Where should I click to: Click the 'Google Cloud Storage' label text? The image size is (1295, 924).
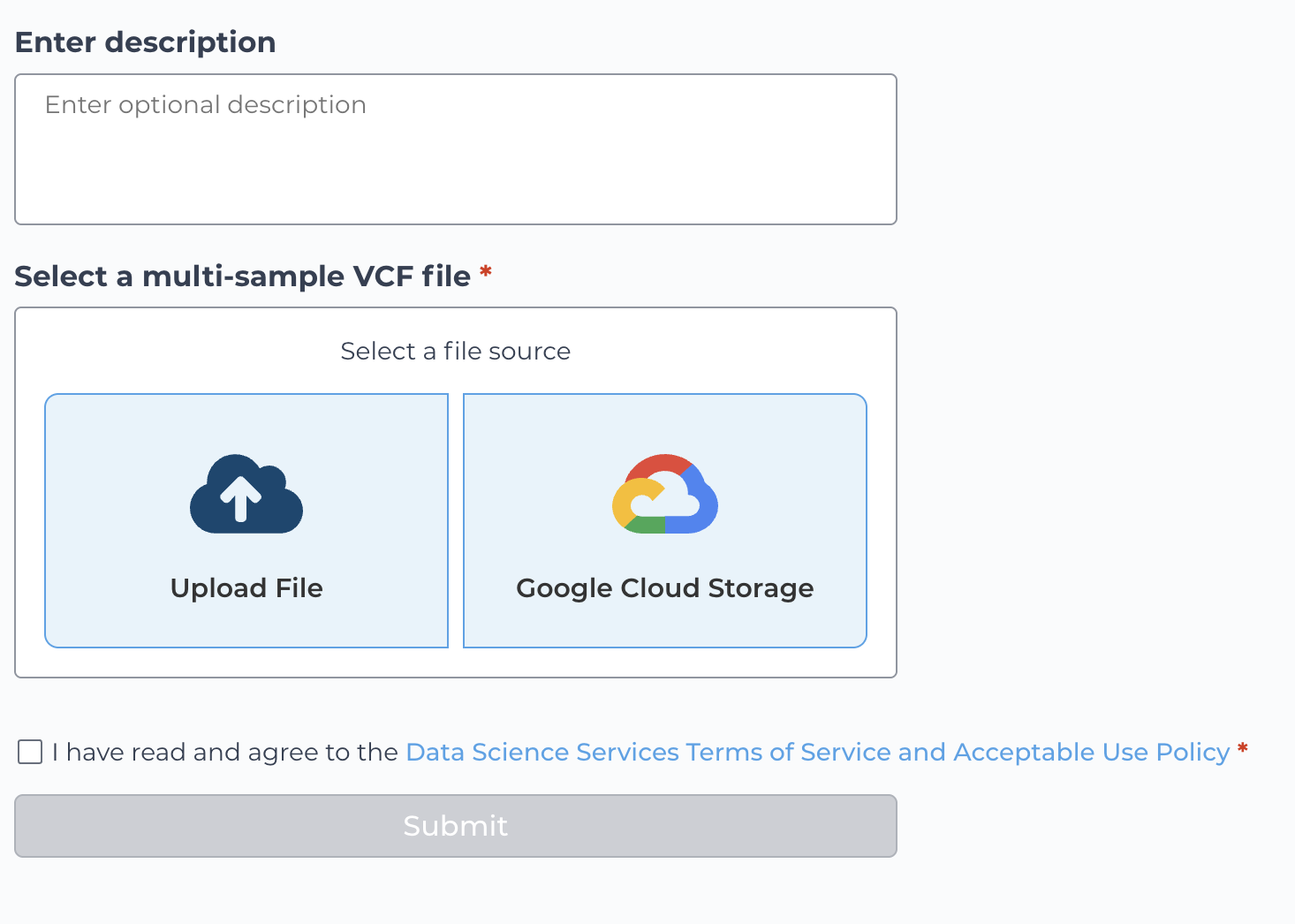665,588
